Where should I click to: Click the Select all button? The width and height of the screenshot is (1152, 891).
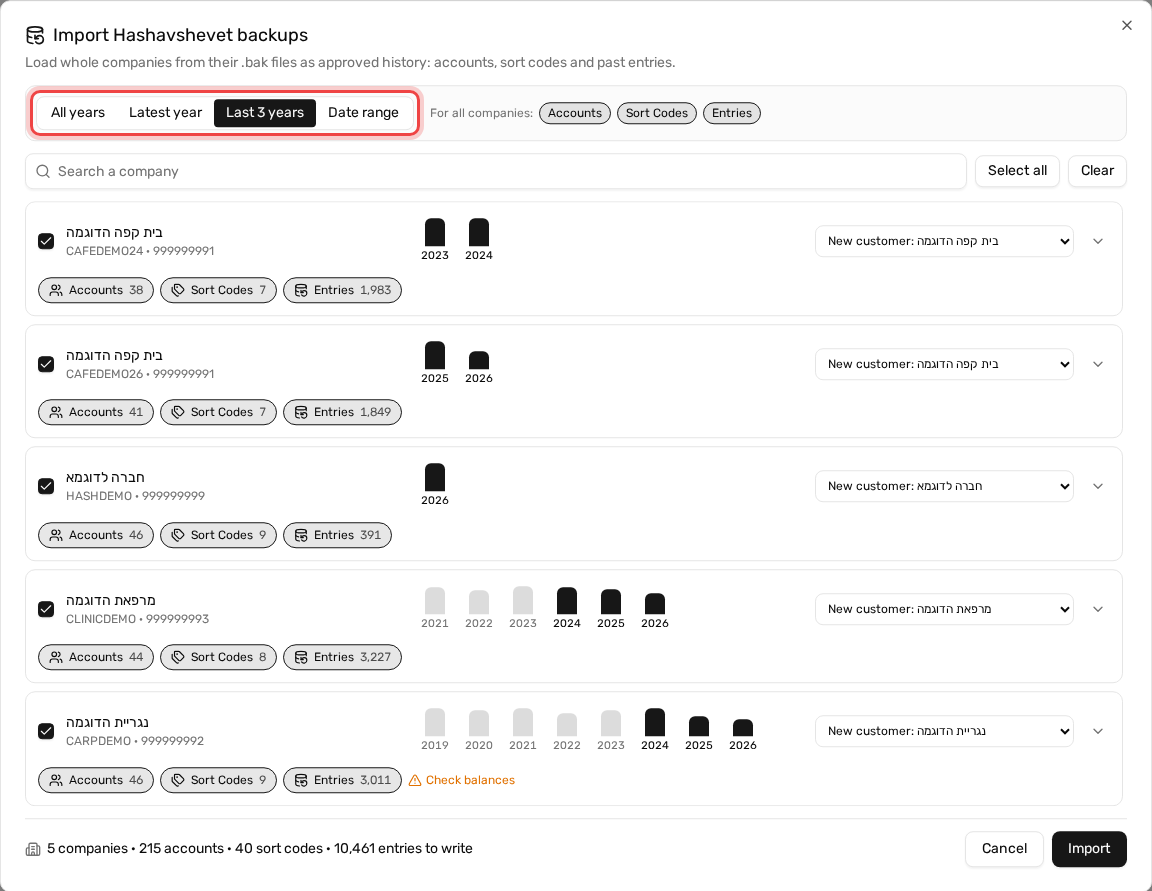tap(1017, 170)
